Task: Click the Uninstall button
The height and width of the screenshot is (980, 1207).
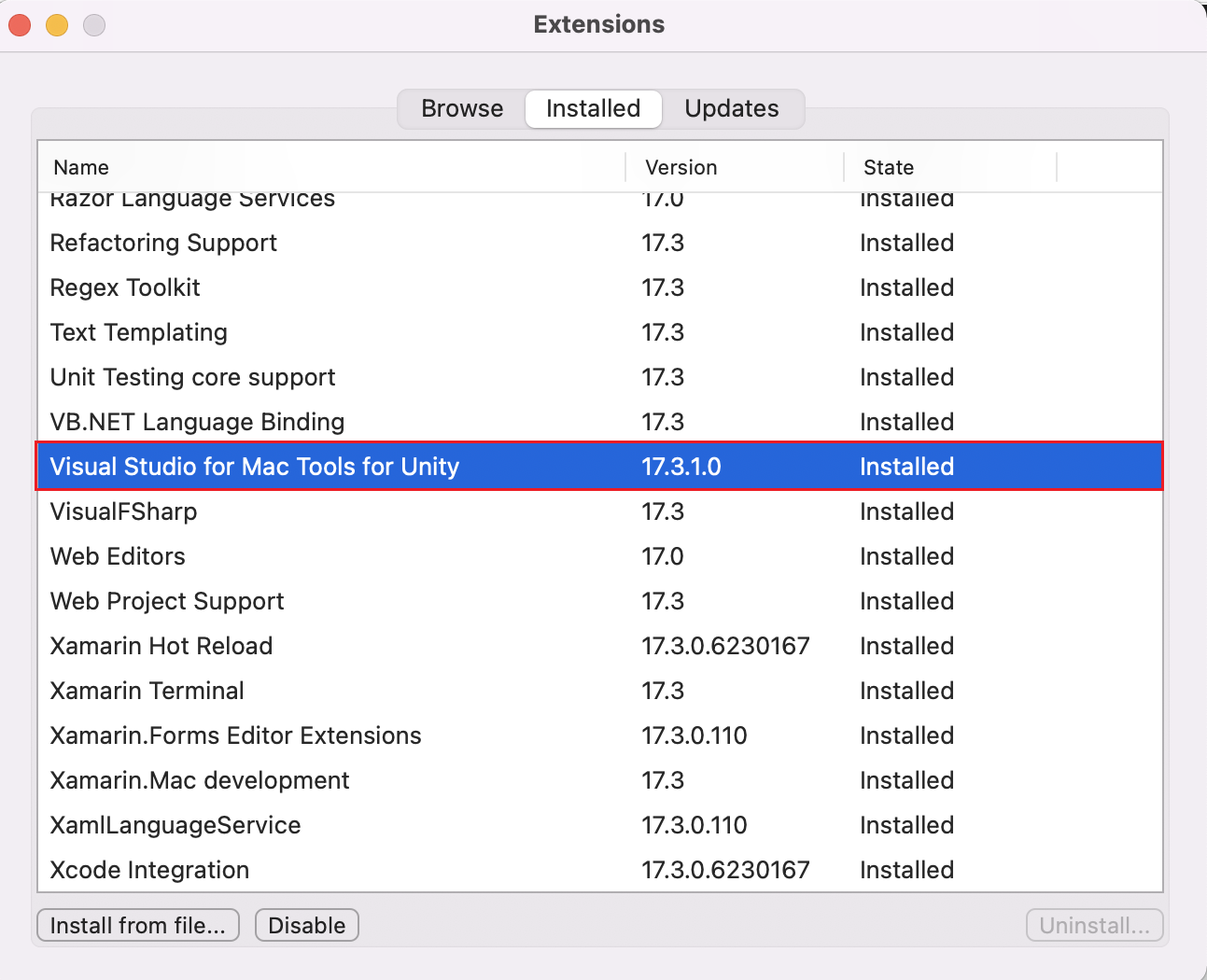Action: point(1093,925)
